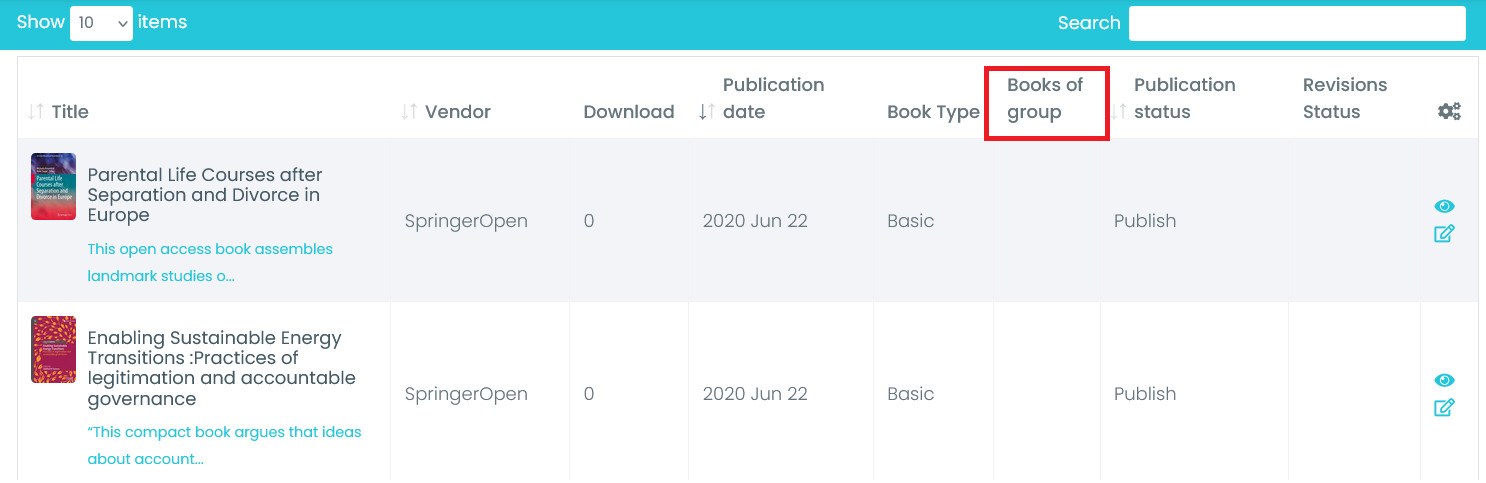Open description 'This compact book argues that ideas'

pyautogui.click(x=224, y=446)
